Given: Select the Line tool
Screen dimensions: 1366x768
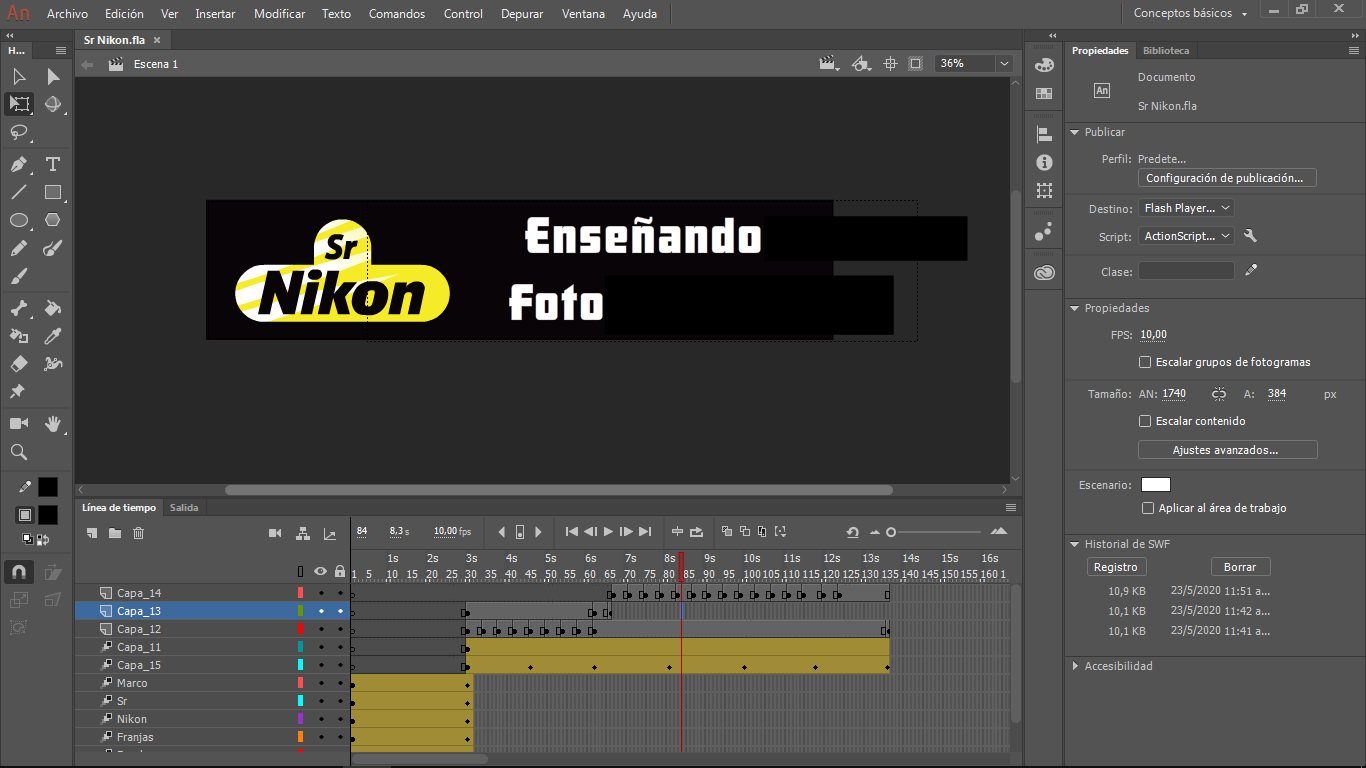Looking at the screenshot, I should (x=18, y=193).
